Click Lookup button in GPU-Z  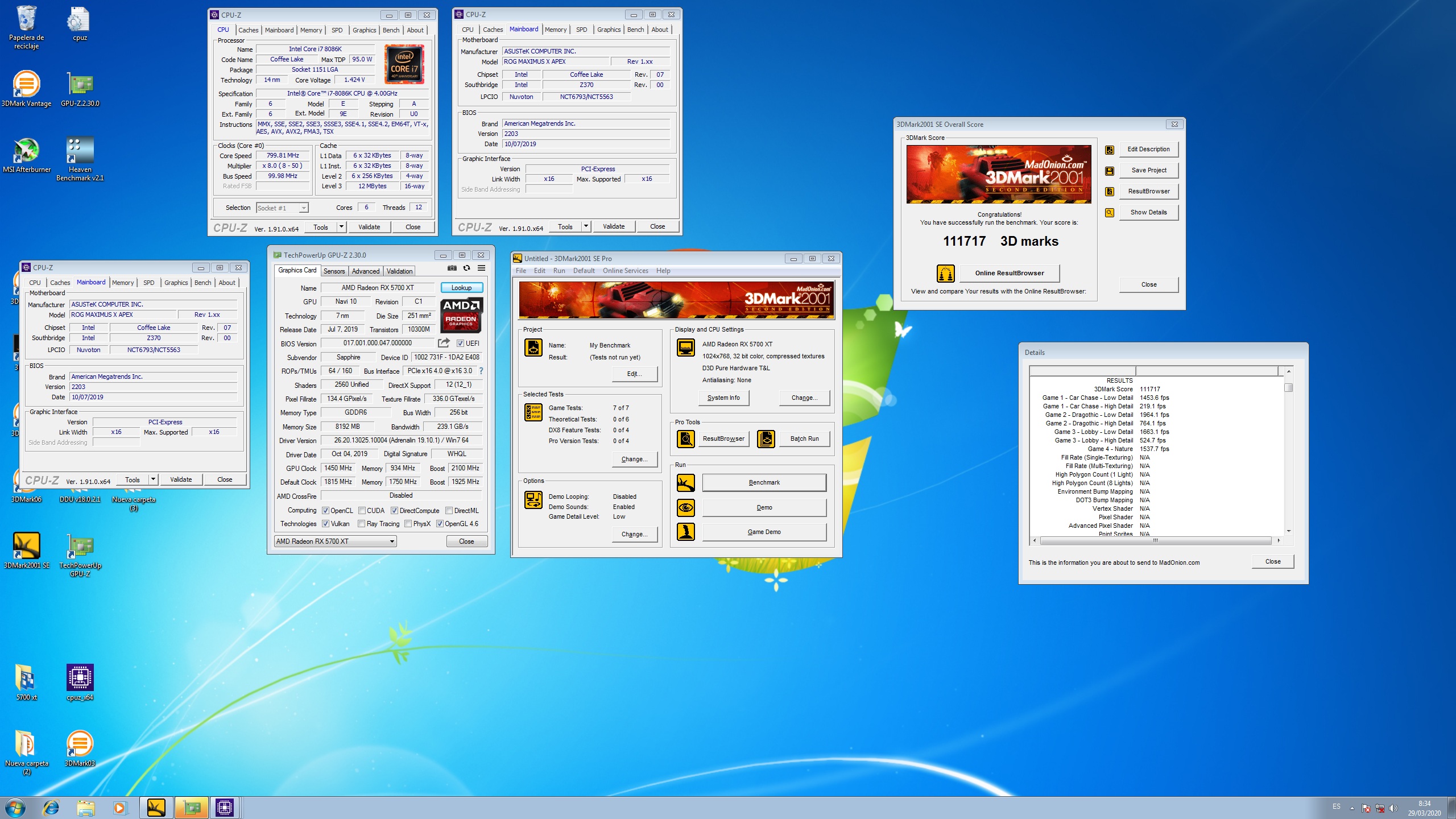461,288
